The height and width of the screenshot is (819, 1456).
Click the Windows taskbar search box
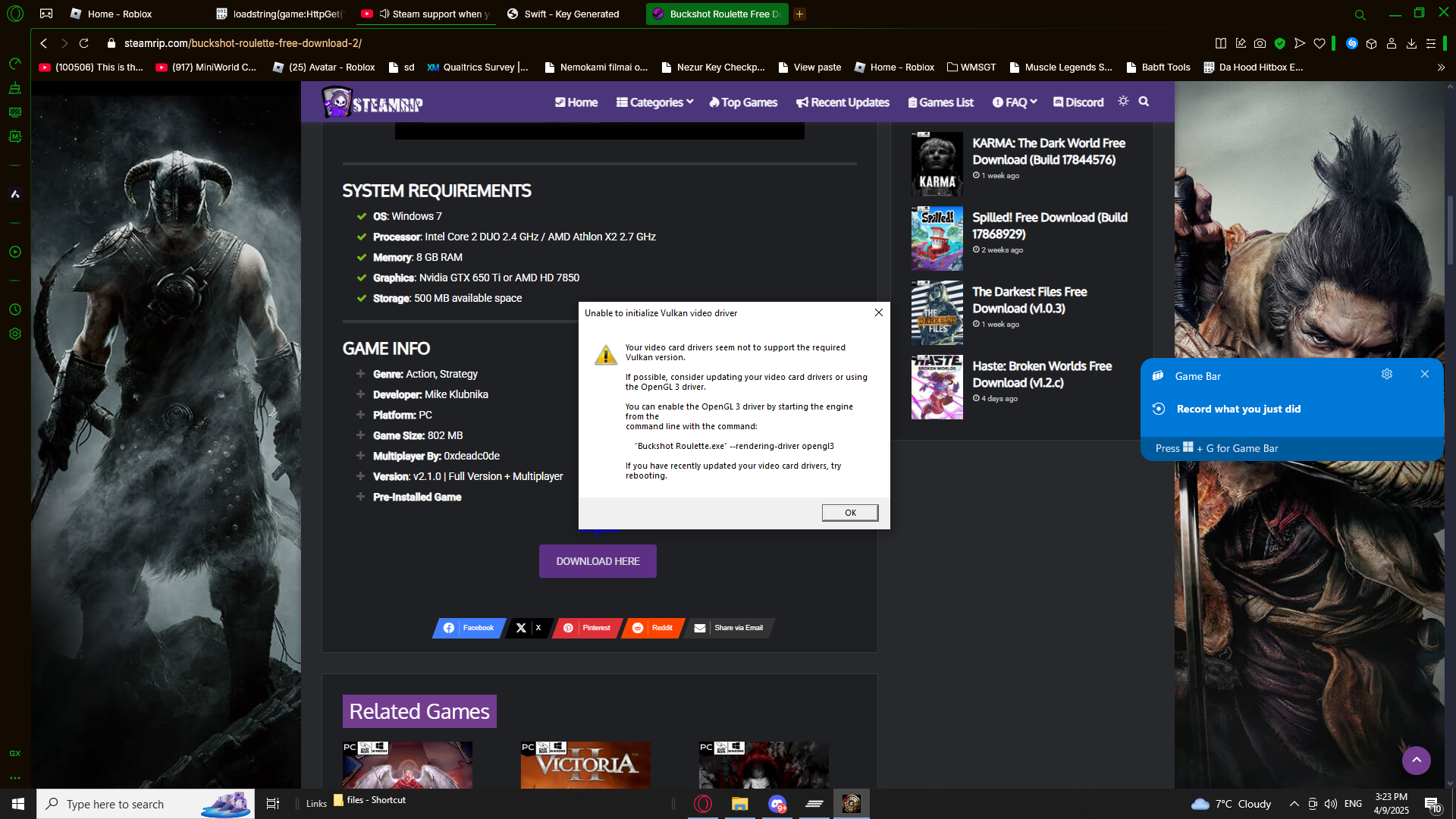(146, 804)
